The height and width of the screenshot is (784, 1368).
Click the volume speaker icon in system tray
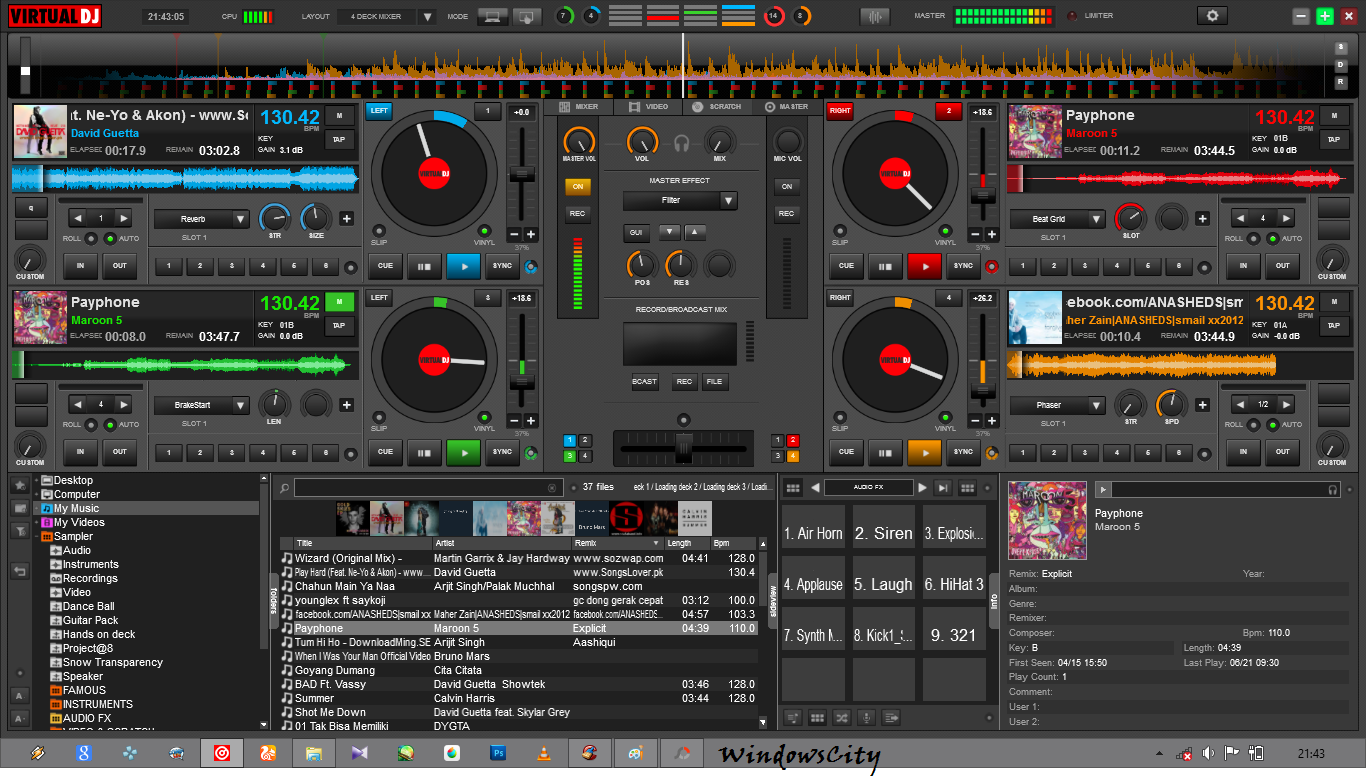click(1209, 753)
